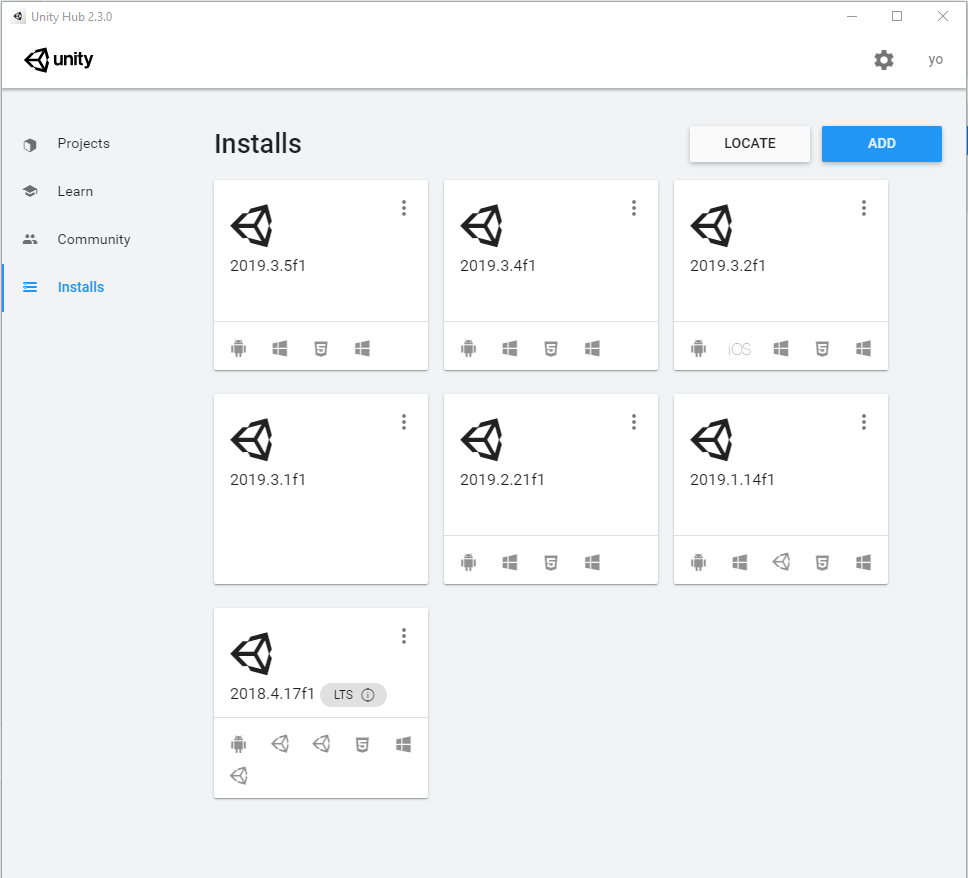The image size is (968, 878).
Task: Click the Windows icon beside Android on 2019.3.5f1
Action: point(280,349)
